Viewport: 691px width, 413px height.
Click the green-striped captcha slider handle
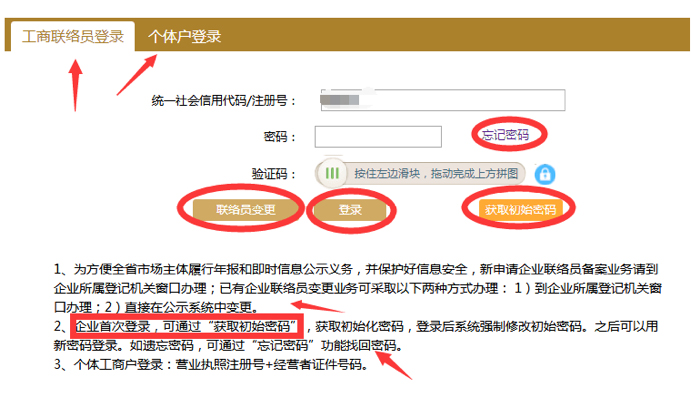[x=332, y=173]
